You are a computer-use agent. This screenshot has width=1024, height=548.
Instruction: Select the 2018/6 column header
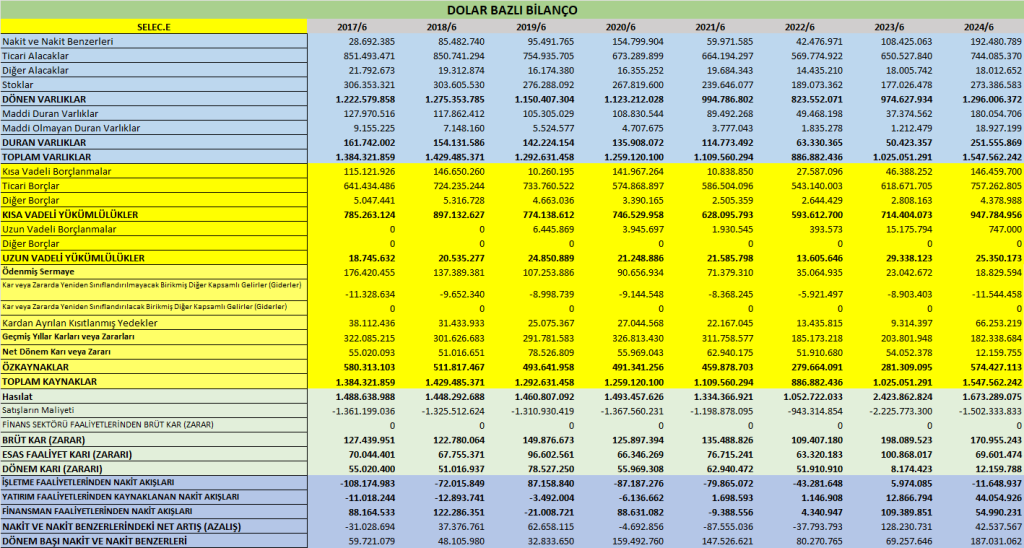tap(441, 27)
